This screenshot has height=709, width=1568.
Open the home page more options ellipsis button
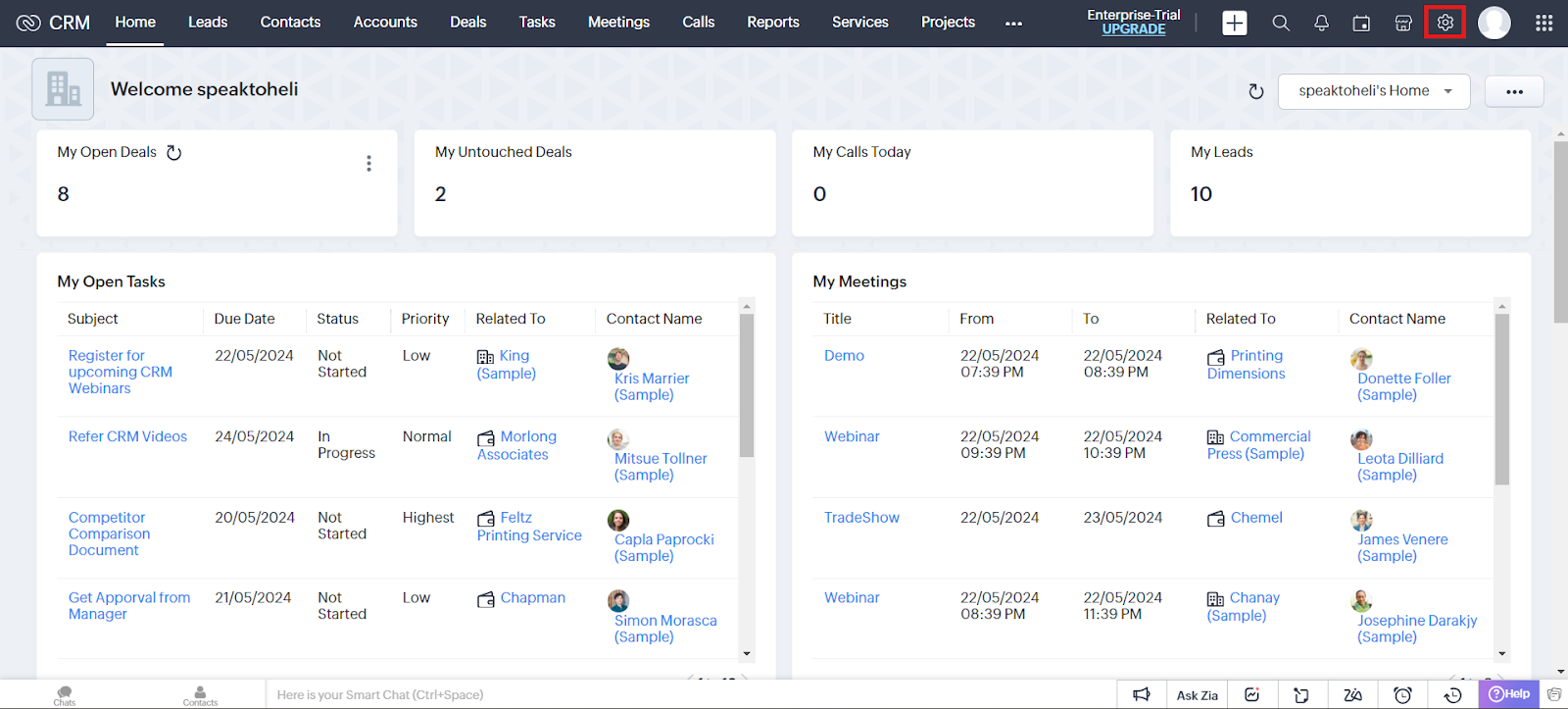[x=1514, y=91]
